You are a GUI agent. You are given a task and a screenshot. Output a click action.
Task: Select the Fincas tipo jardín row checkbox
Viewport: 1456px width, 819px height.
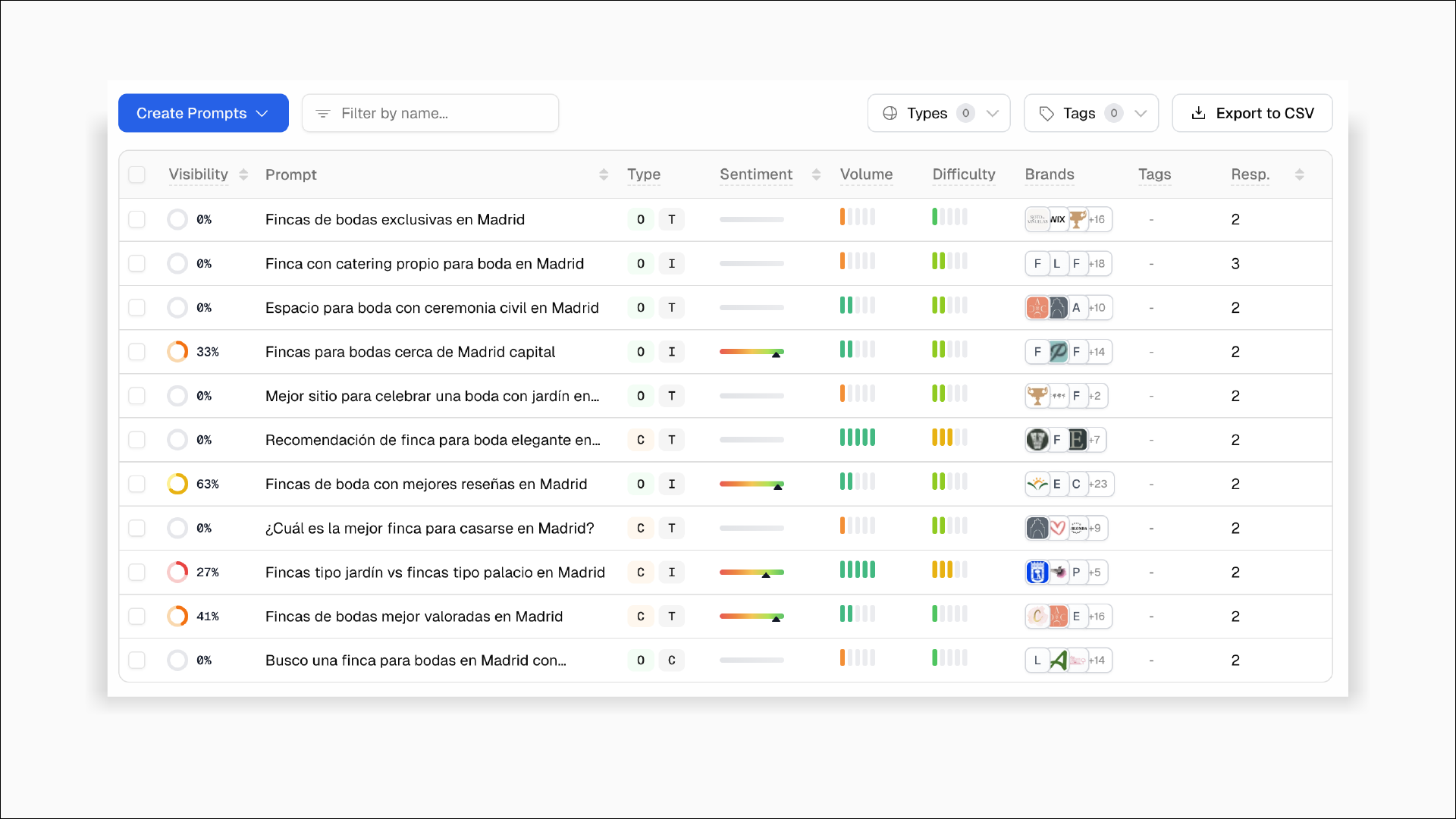pos(136,572)
